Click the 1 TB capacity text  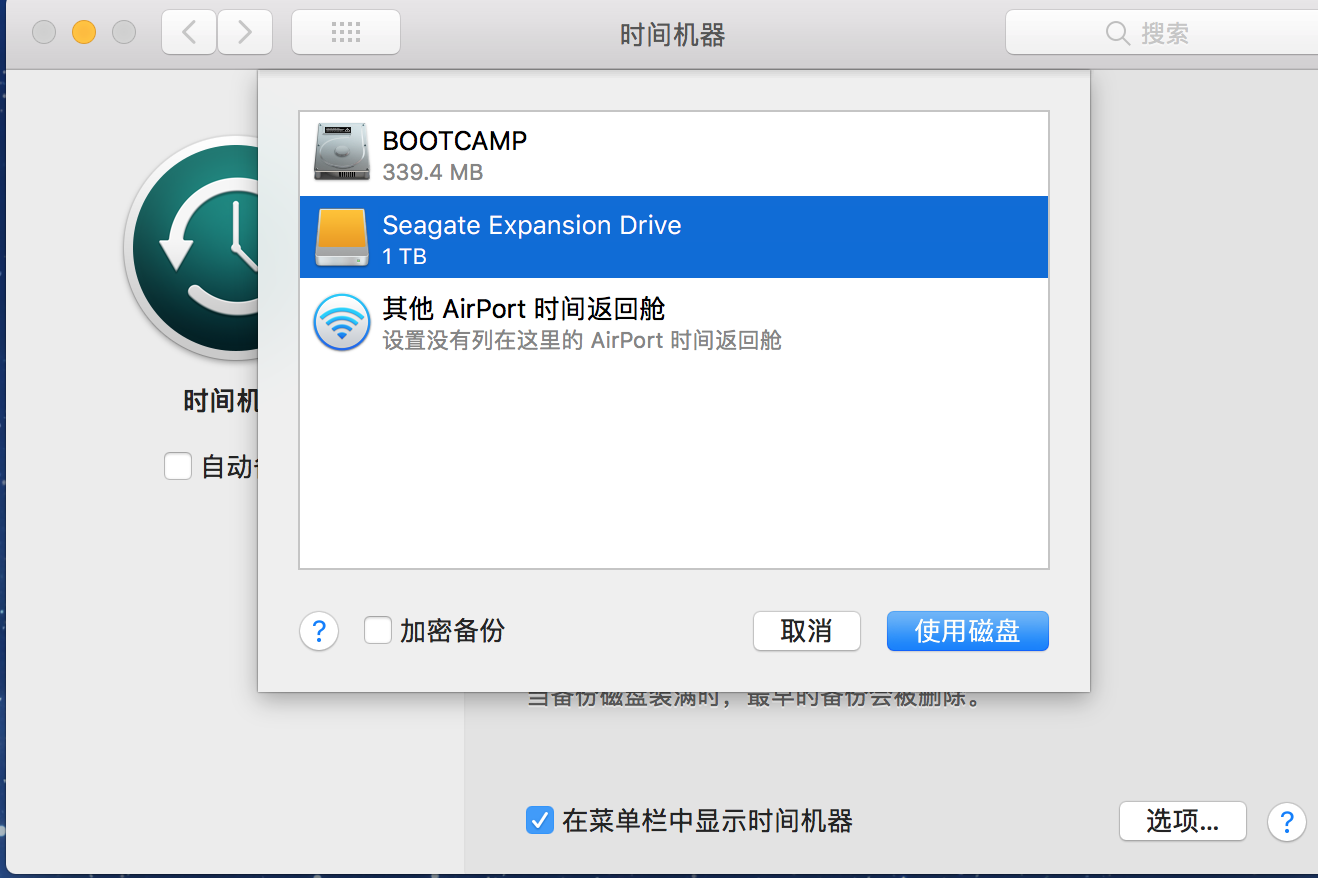click(x=405, y=256)
